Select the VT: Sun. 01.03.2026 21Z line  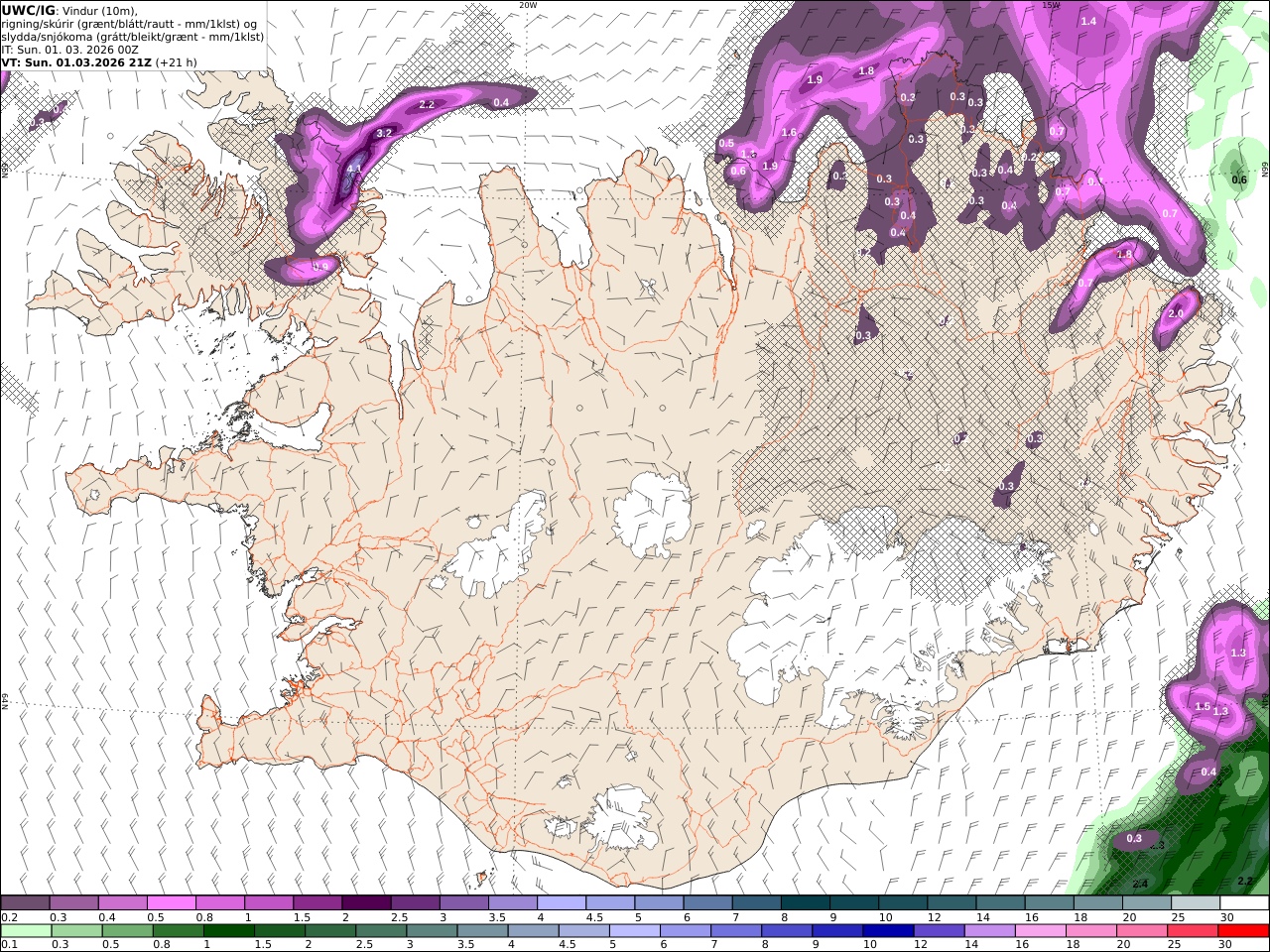[x=76, y=61]
